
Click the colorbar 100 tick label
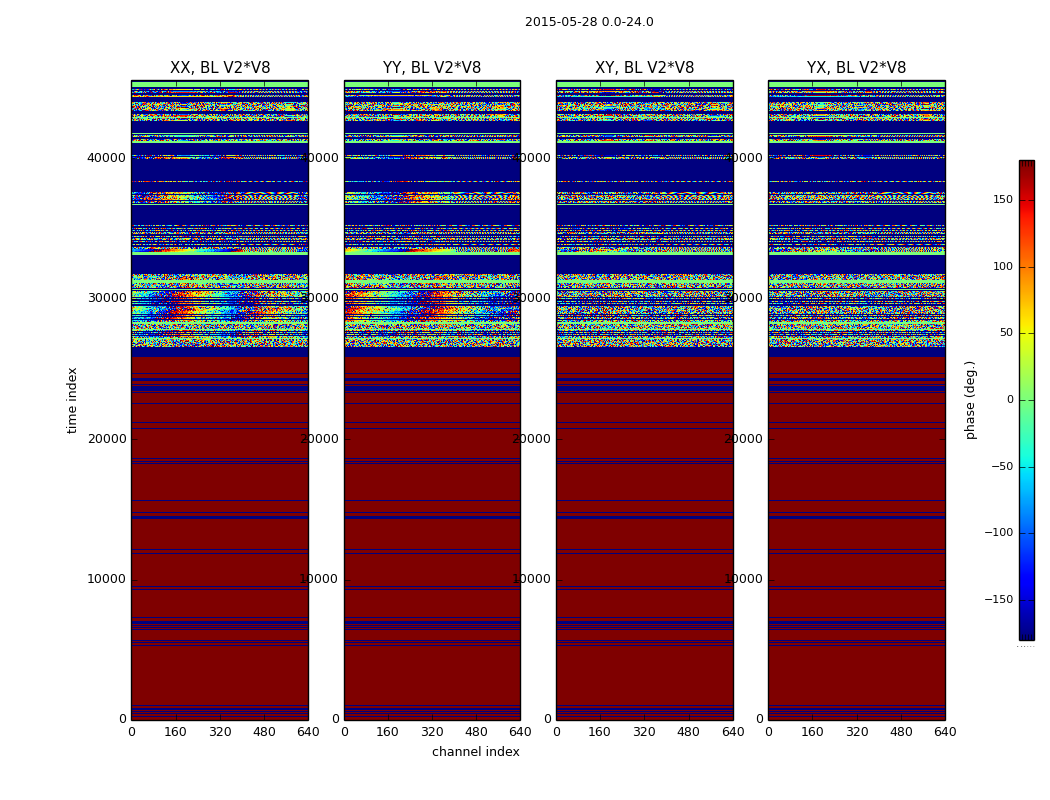point(1002,266)
